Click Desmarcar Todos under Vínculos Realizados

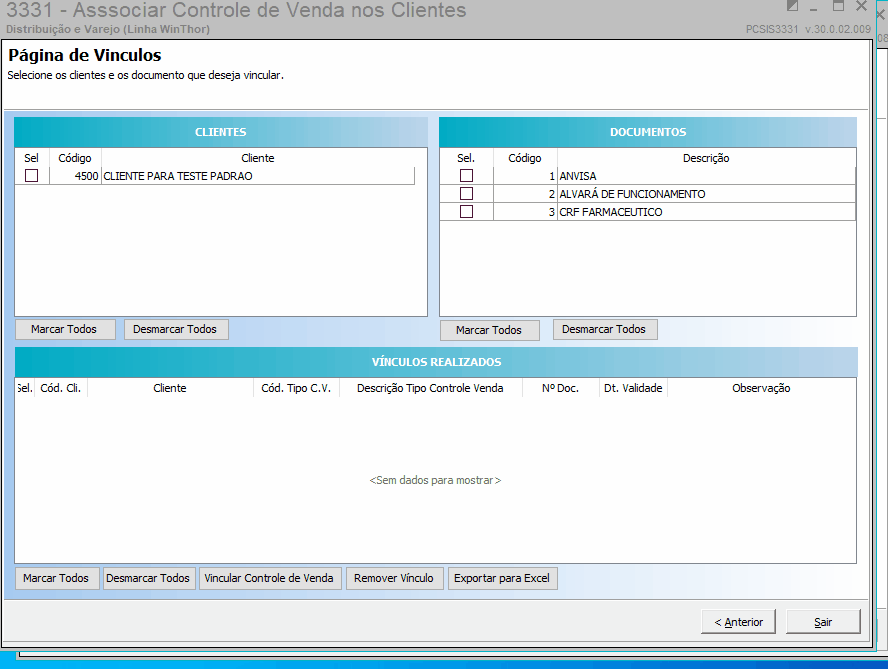[149, 578]
